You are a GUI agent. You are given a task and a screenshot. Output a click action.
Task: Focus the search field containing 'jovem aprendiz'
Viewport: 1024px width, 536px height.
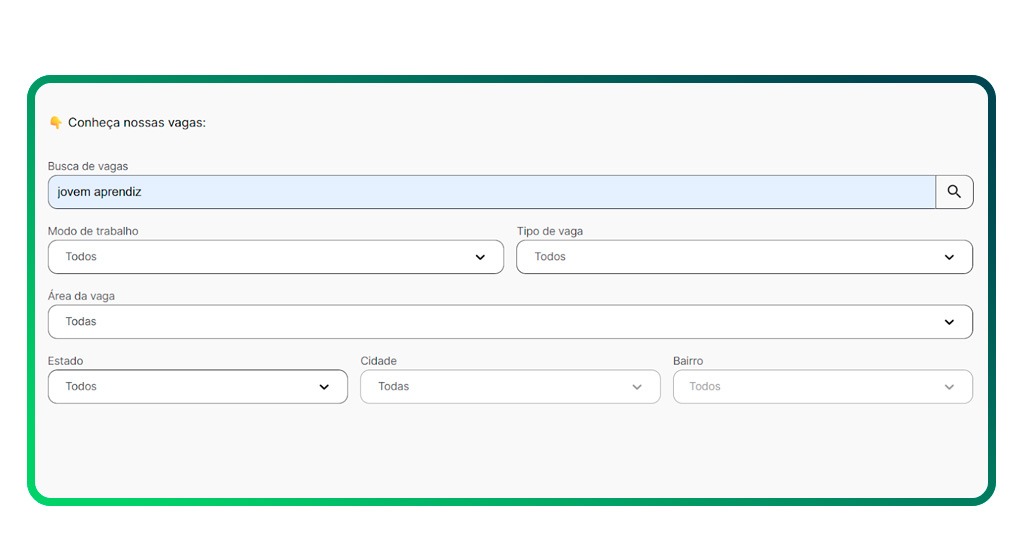pyautogui.click(x=490, y=192)
